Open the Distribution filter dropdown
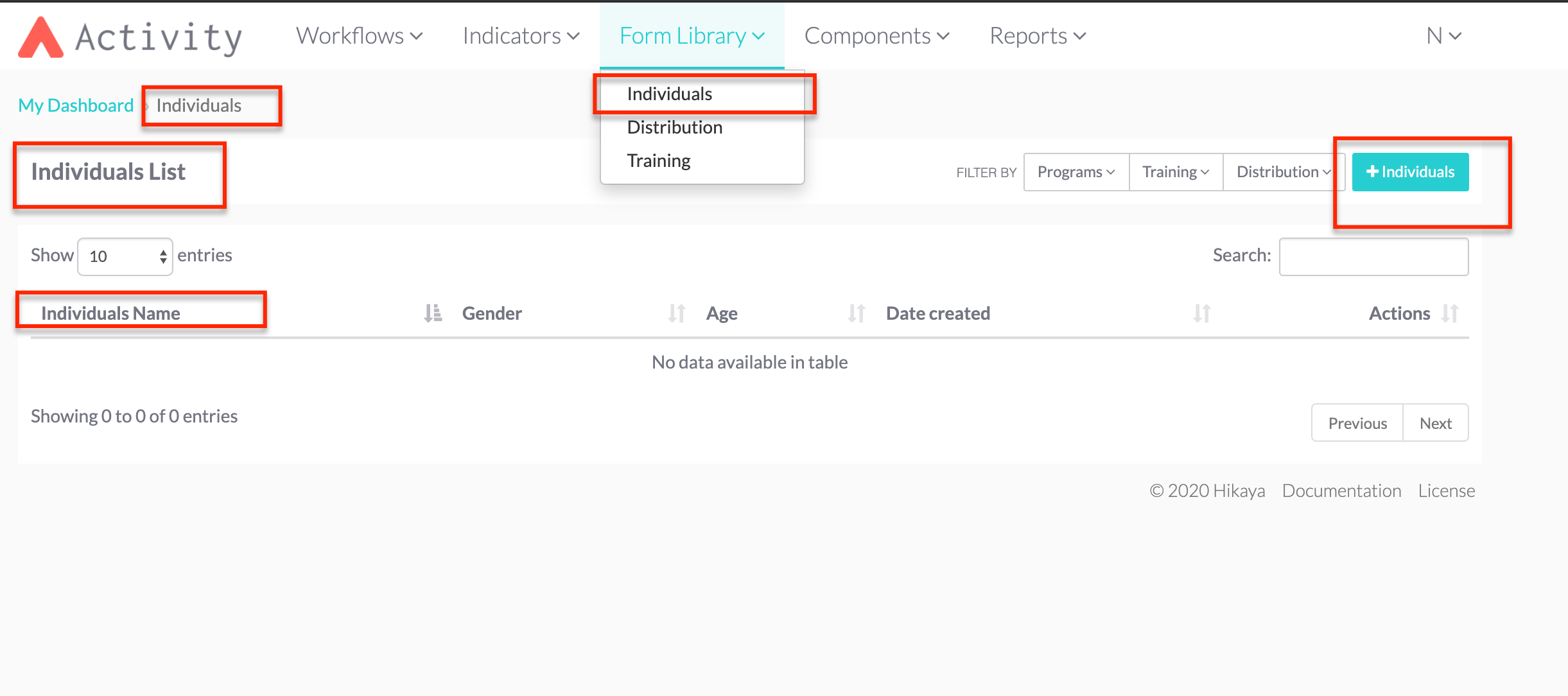The image size is (1568, 696). coord(1283,172)
